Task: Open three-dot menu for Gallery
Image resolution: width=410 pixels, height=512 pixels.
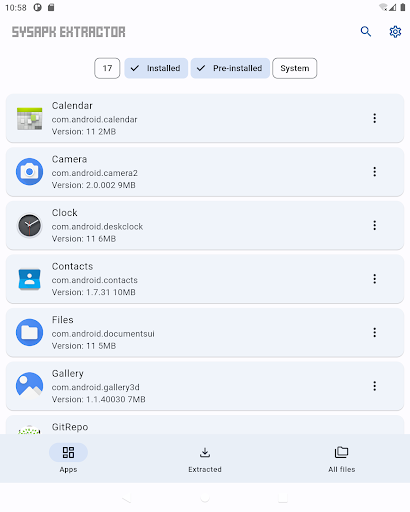Action: point(375,386)
